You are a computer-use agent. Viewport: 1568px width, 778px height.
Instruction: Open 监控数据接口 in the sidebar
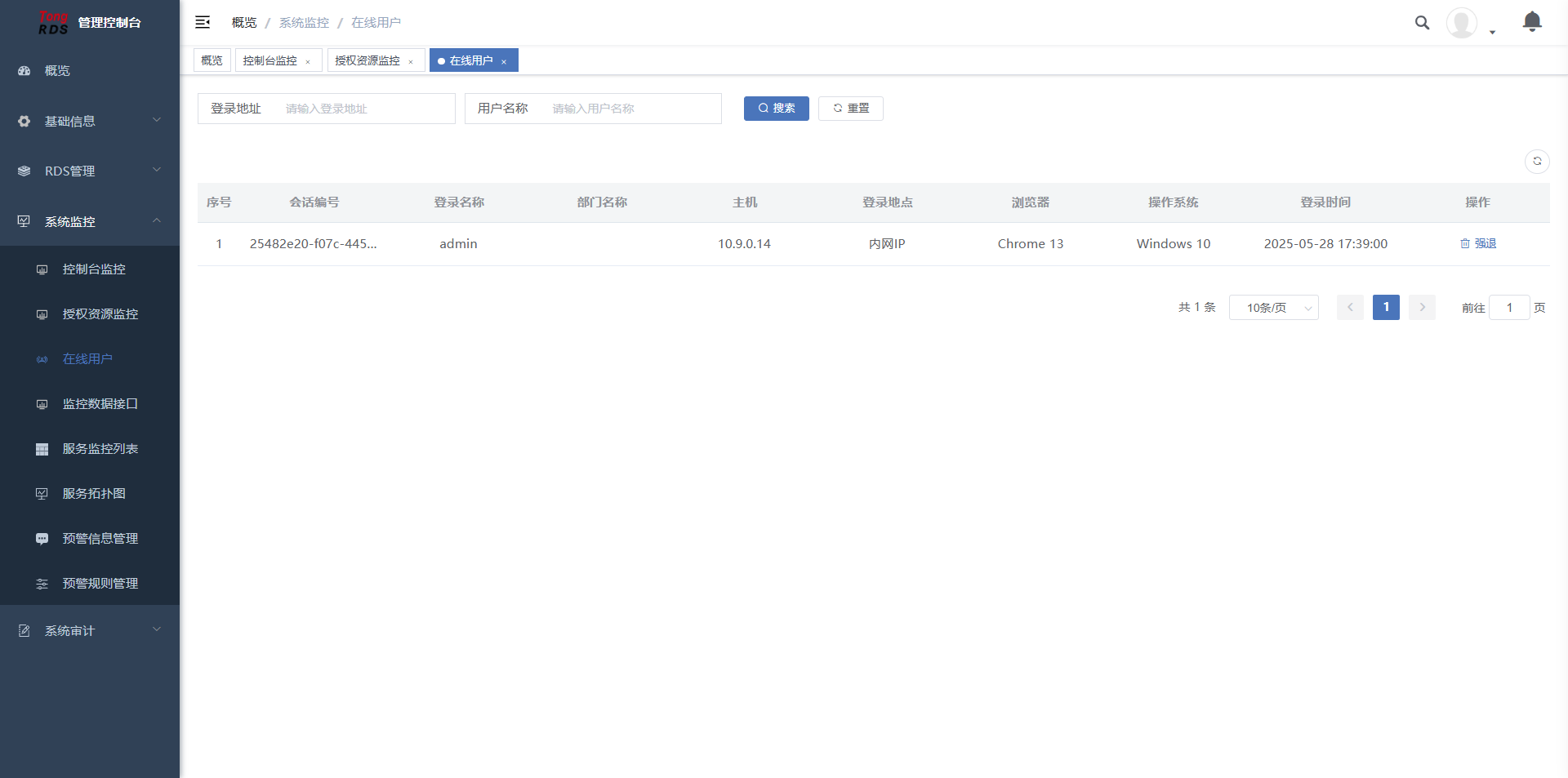pyautogui.click(x=90, y=404)
